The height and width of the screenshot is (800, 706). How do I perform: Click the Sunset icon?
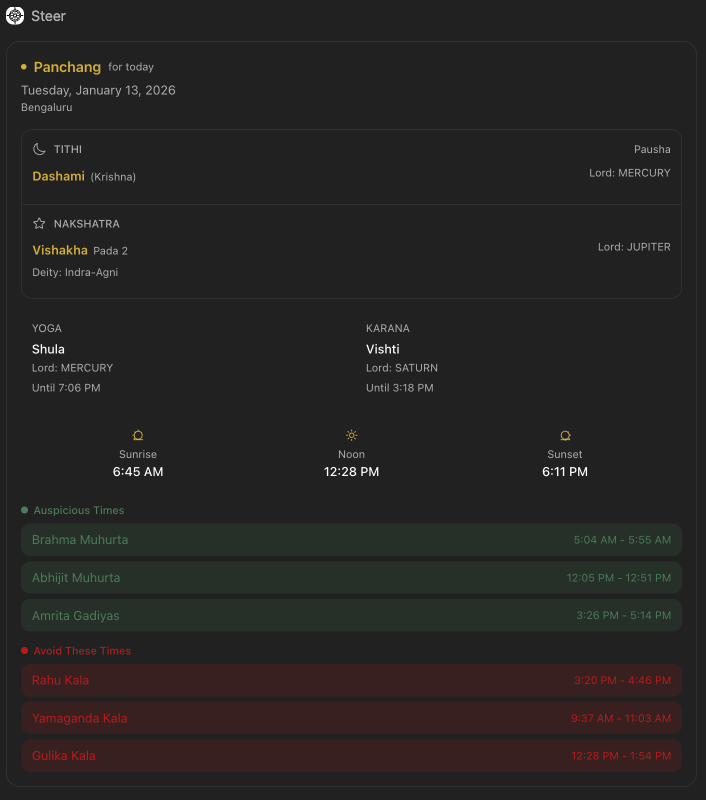565,436
